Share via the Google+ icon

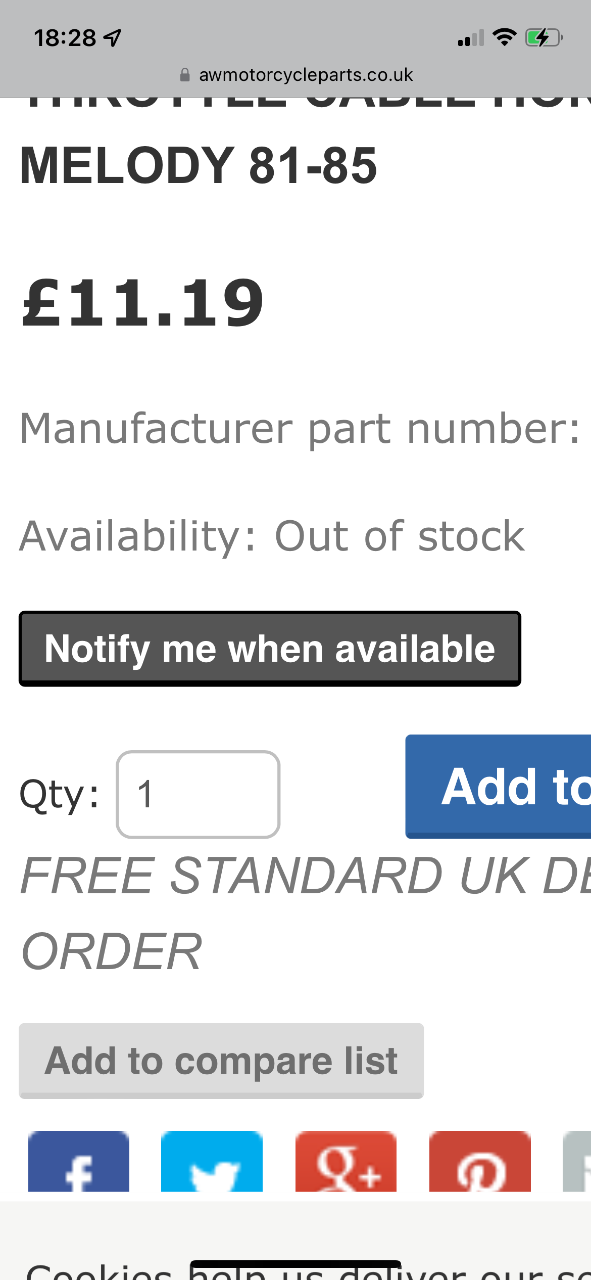pyautogui.click(x=346, y=1162)
